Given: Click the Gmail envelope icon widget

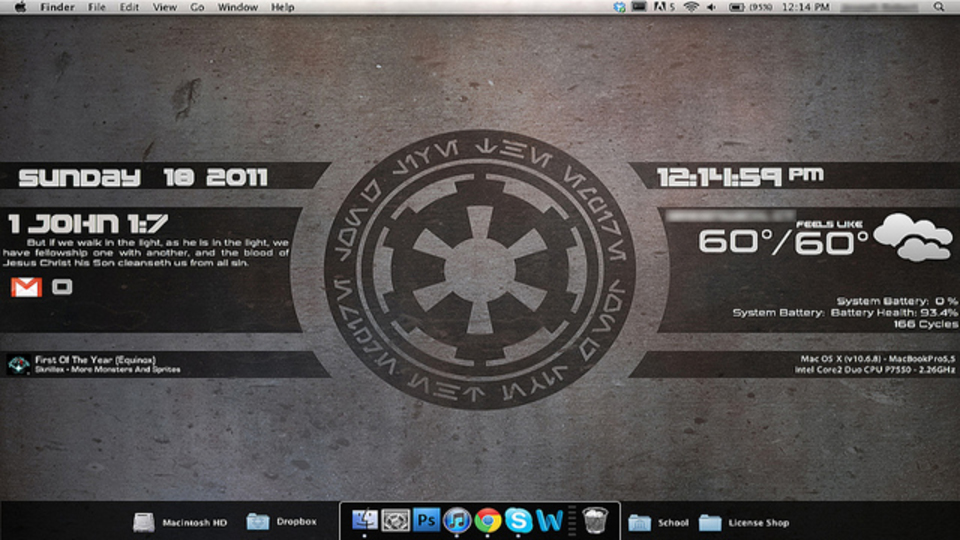Looking at the screenshot, I should pyautogui.click(x=26, y=287).
